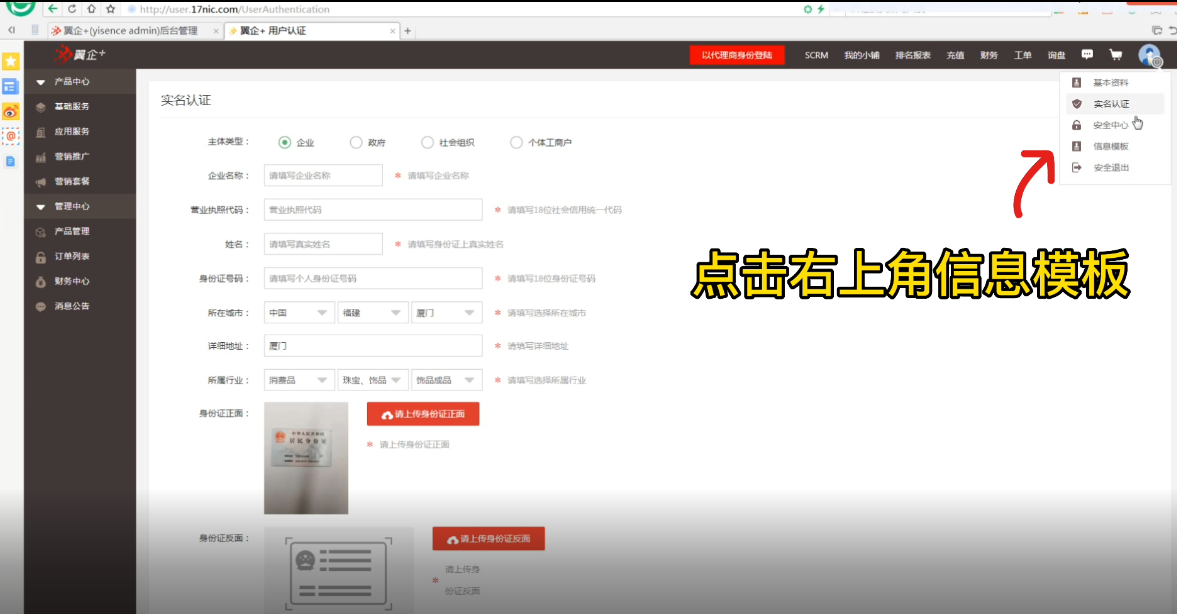Click the browser home icon
Screen dimensions: 1177x614
92,9
